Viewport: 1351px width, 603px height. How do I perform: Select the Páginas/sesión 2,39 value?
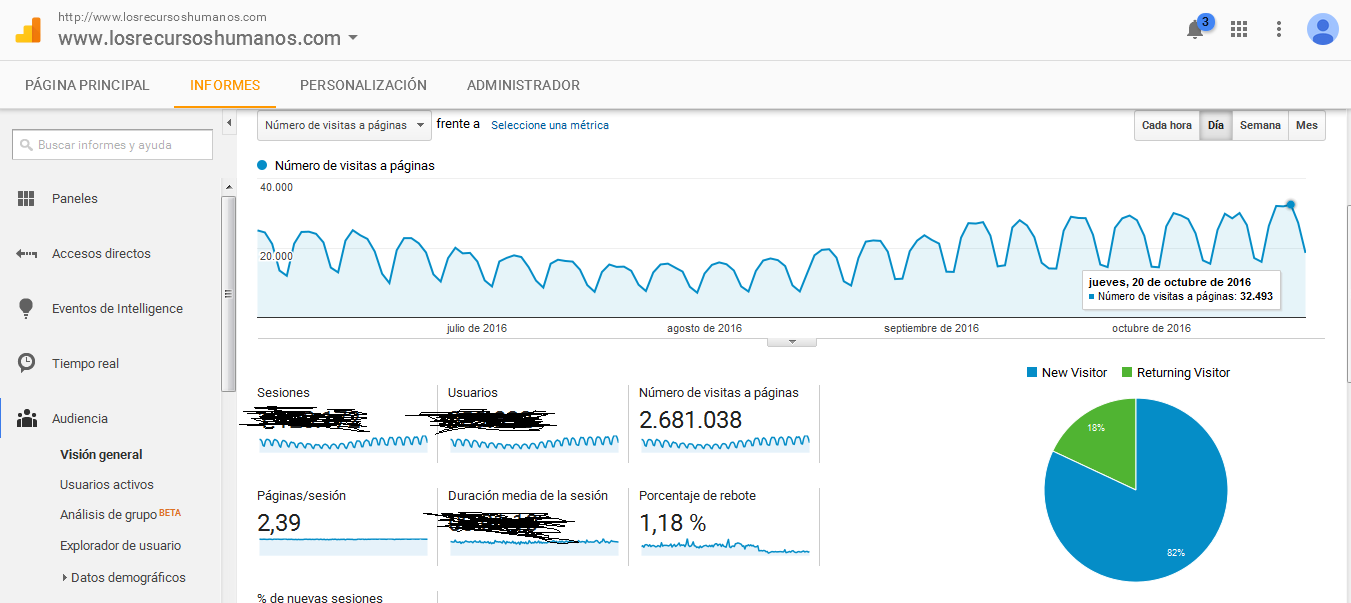(x=279, y=523)
